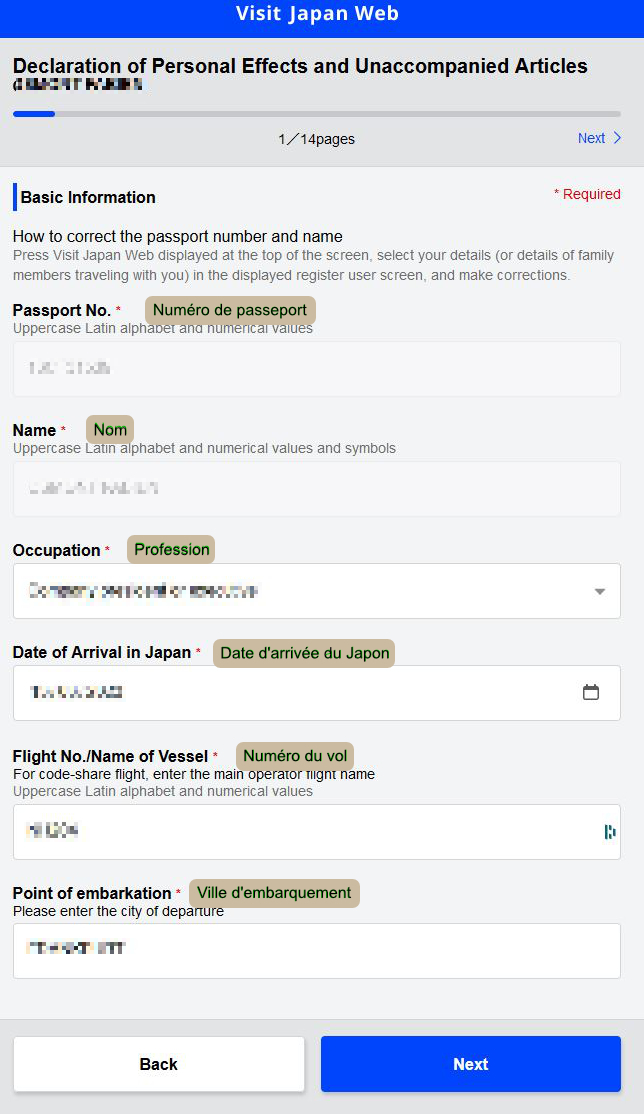Click the 'Profession' translation label

[171, 549]
